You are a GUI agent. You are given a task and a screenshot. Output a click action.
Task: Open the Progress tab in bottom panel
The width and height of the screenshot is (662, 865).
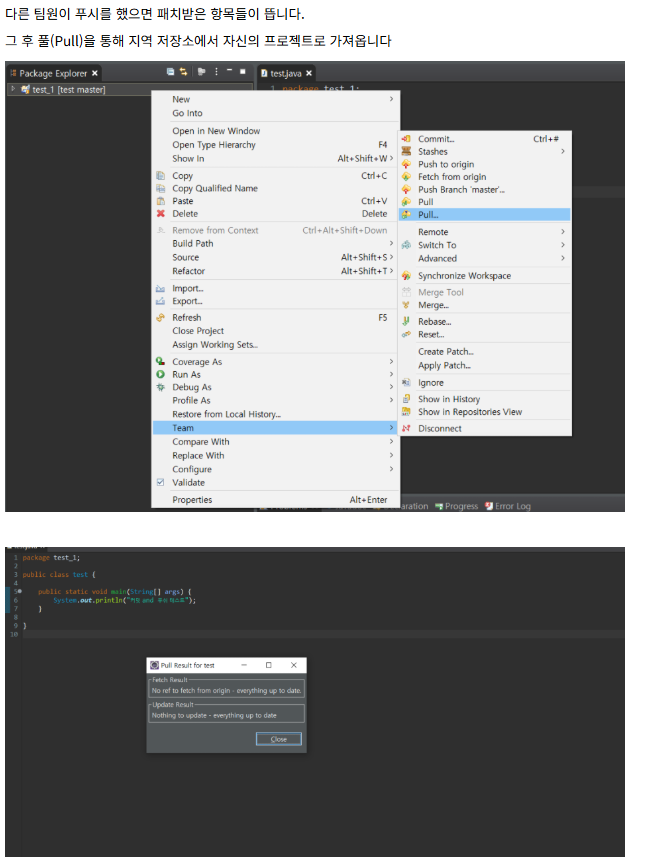pos(456,506)
